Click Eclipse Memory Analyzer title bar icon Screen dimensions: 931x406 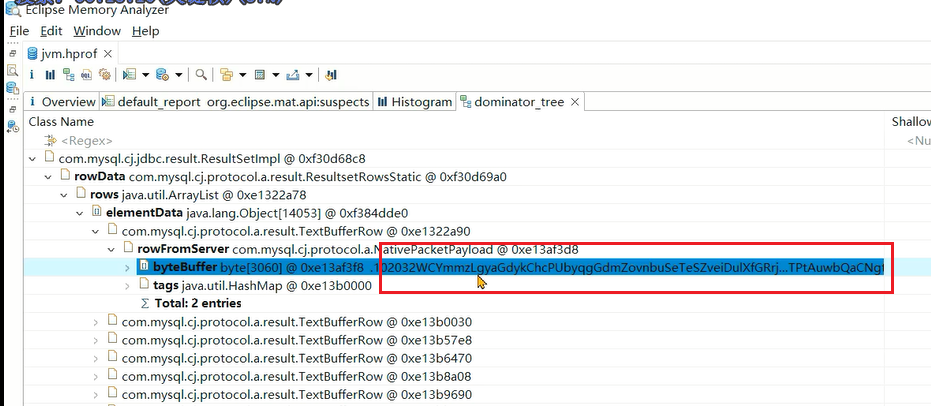click(13, 11)
